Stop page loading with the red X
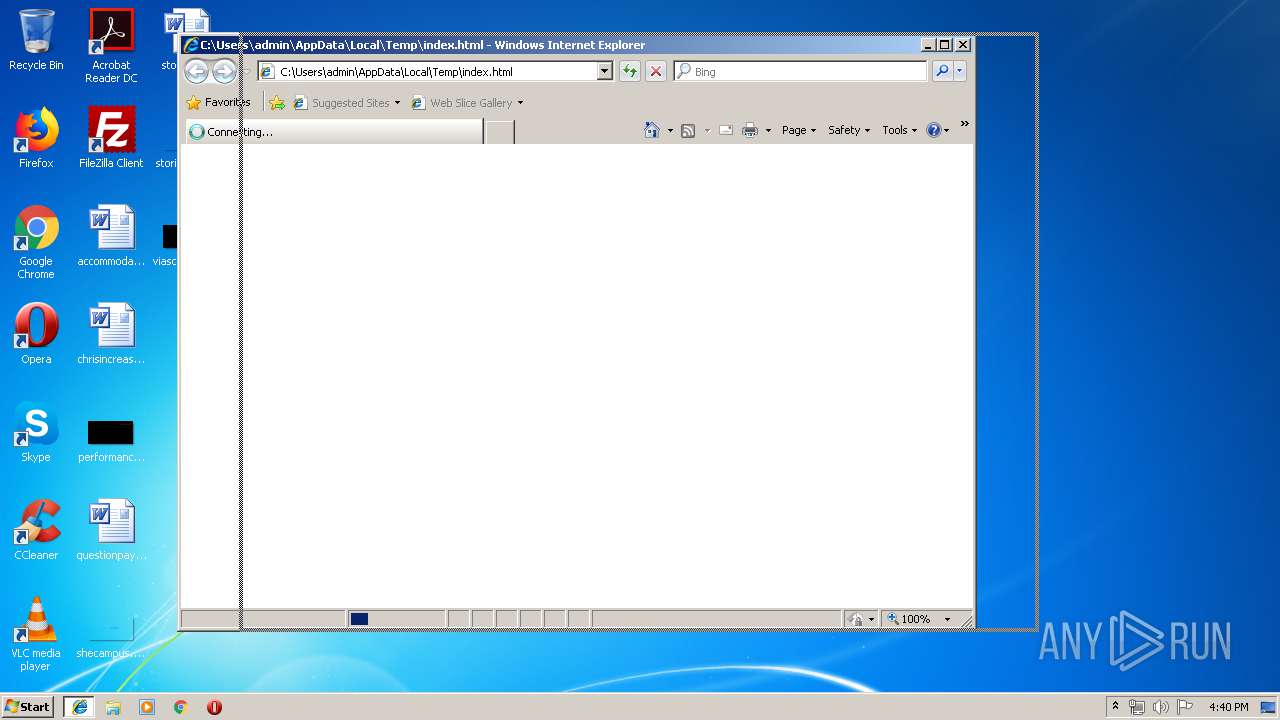 [656, 71]
